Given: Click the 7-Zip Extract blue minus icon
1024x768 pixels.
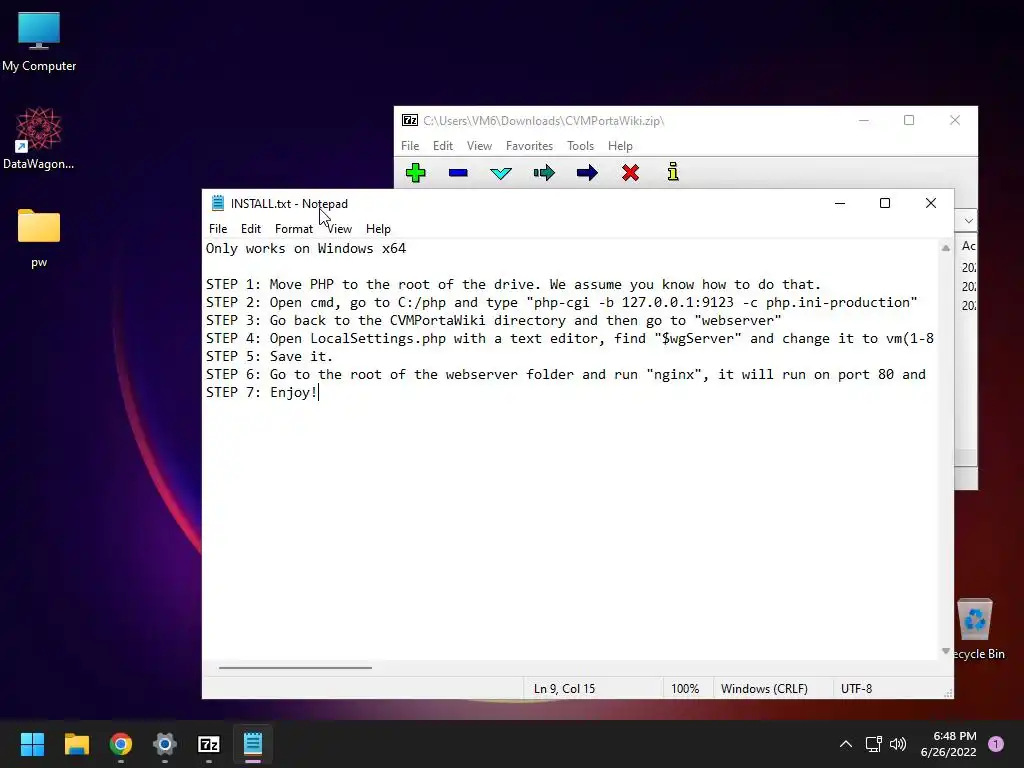Looking at the screenshot, I should click(x=458, y=173).
